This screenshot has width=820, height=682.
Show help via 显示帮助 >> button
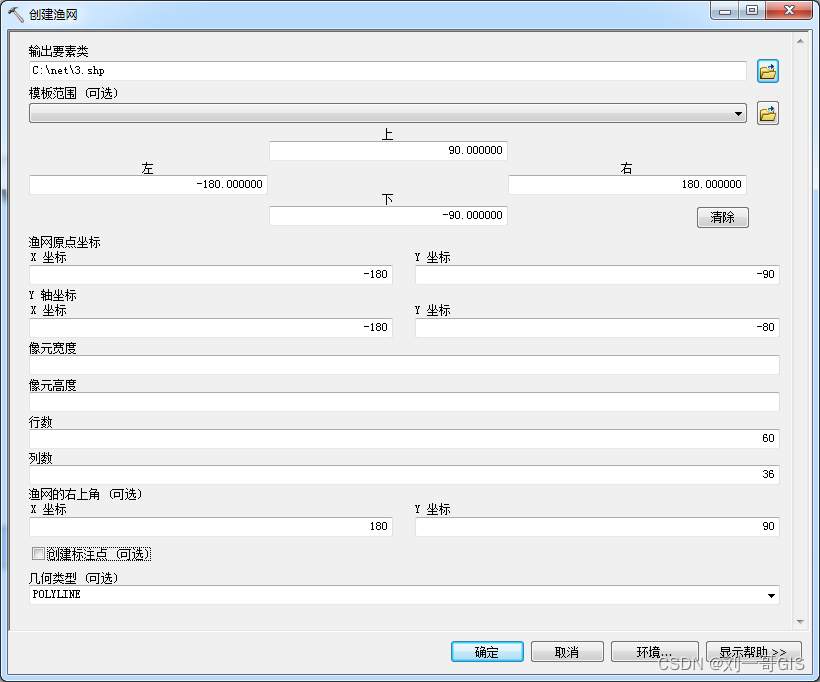pos(754,652)
